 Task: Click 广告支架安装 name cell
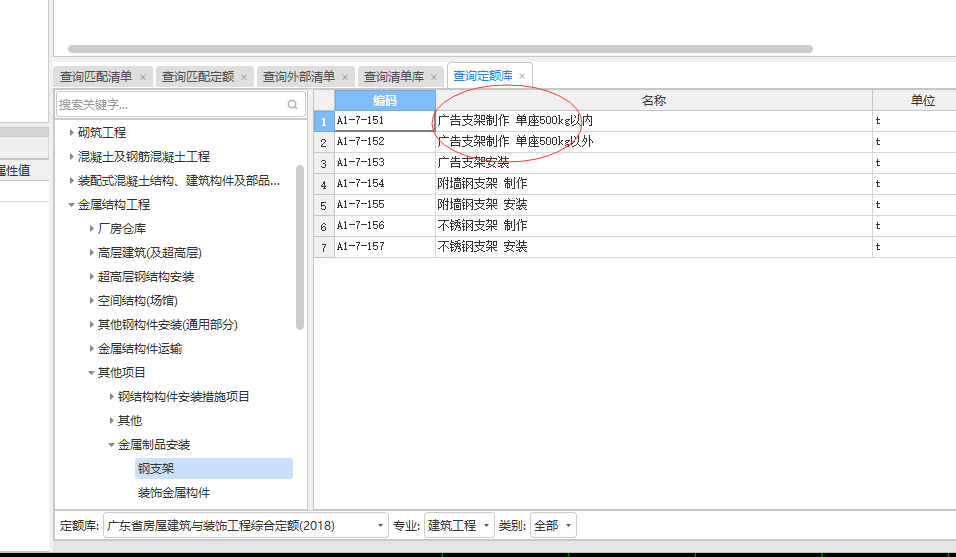[x=654, y=163]
